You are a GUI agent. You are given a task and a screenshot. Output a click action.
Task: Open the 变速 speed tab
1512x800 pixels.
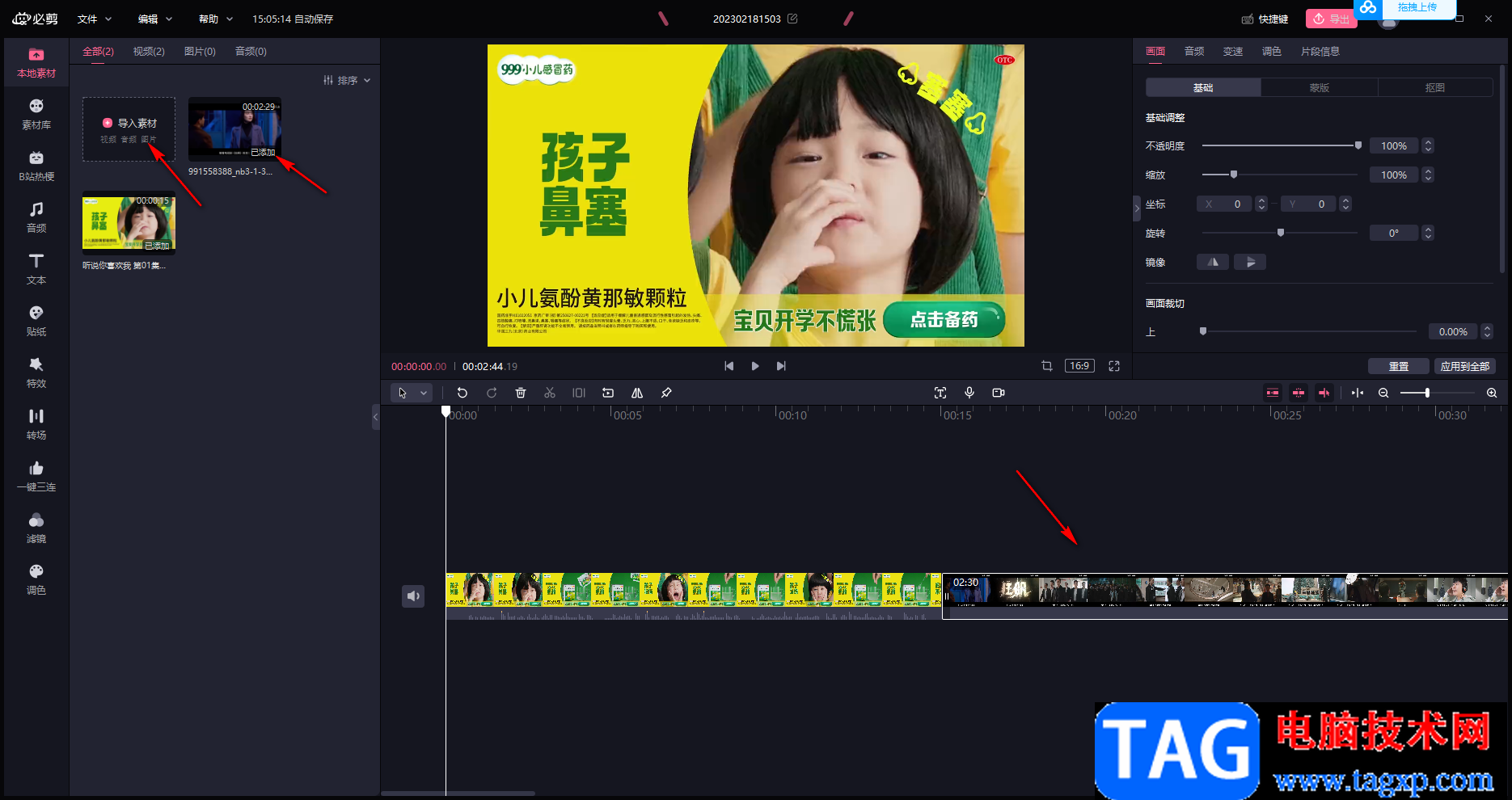1233,51
